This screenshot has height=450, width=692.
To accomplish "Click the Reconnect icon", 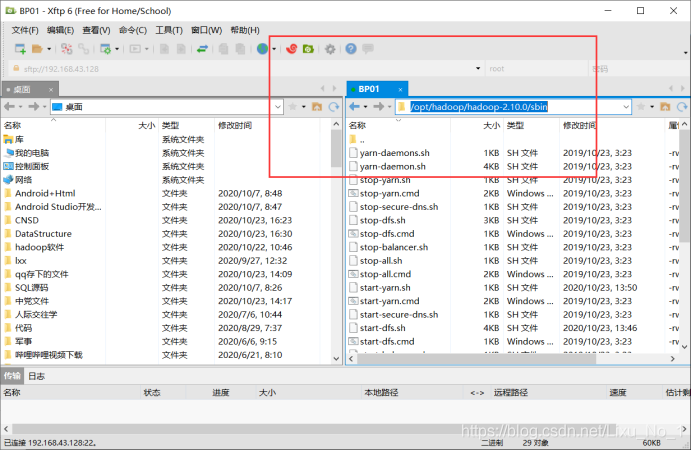I will click(83, 49).
